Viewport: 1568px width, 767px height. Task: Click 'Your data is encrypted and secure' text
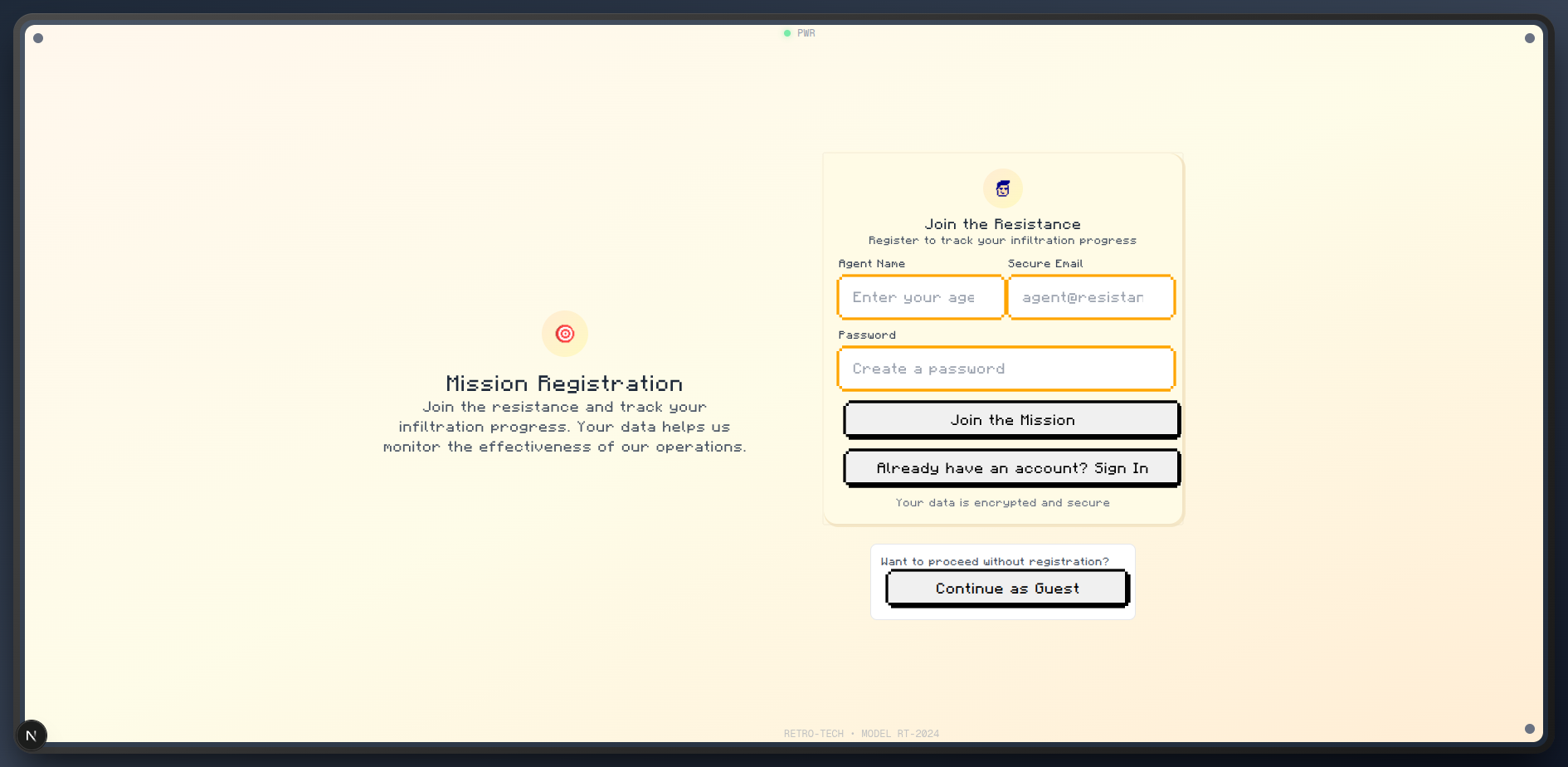pos(1003,503)
